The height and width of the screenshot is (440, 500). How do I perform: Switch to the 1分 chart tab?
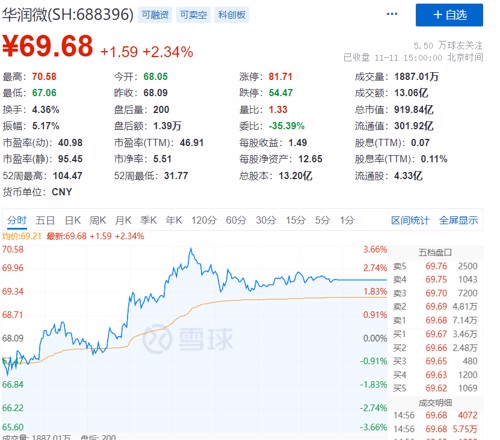point(347,220)
